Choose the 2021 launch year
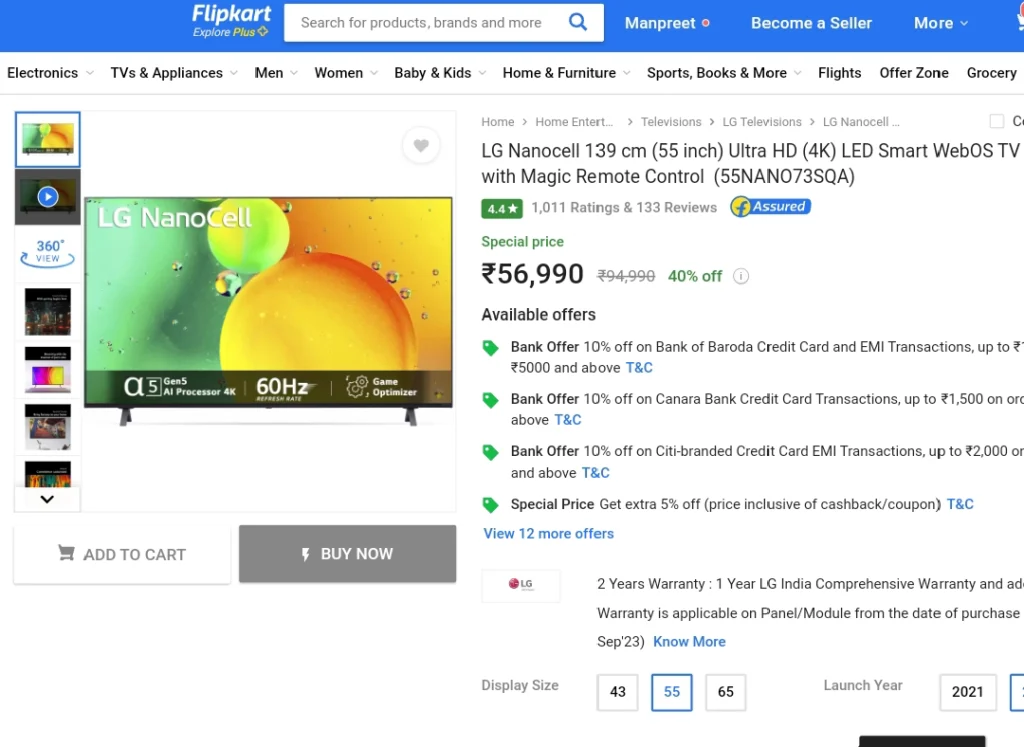This screenshot has width=1024, height=747. pos(968,692)
